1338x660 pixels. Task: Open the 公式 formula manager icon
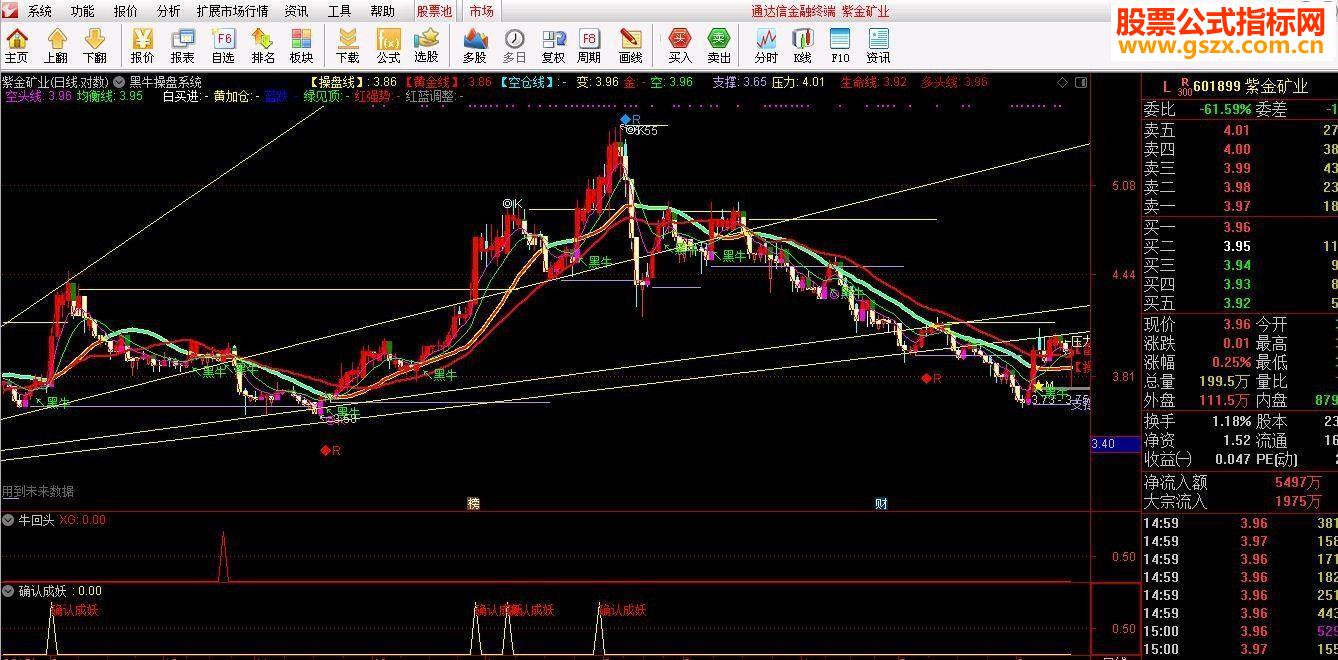click(388, 46)
